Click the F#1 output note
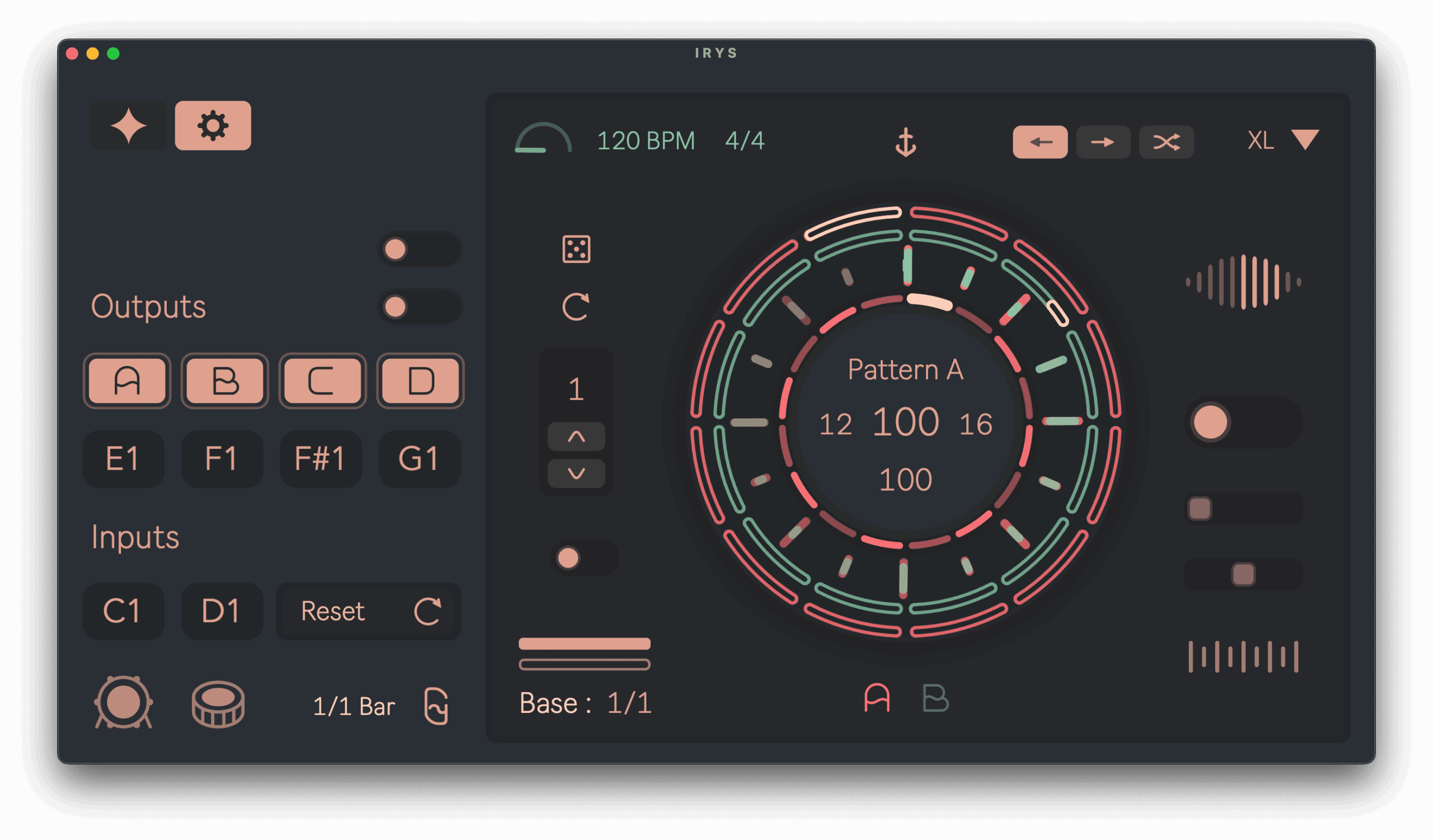 [x=321, y=459]
